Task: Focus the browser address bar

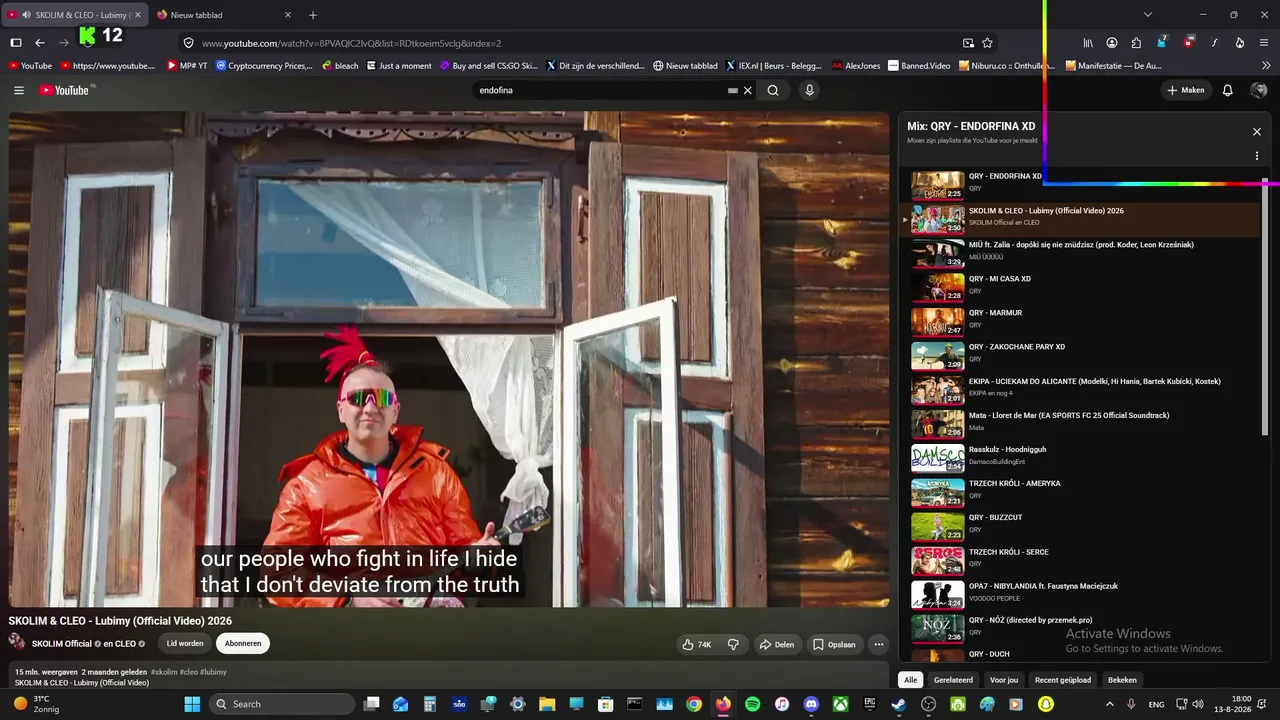Action: 577,43
